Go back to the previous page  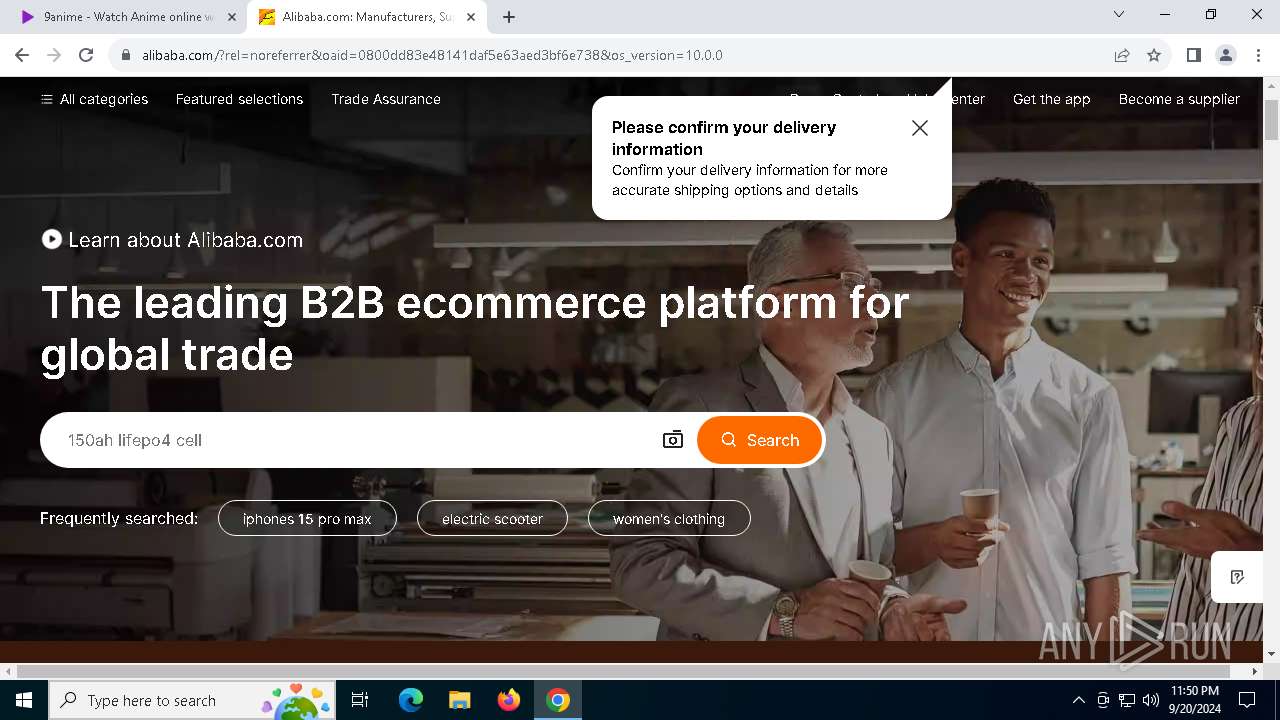(x=22, y=55)
